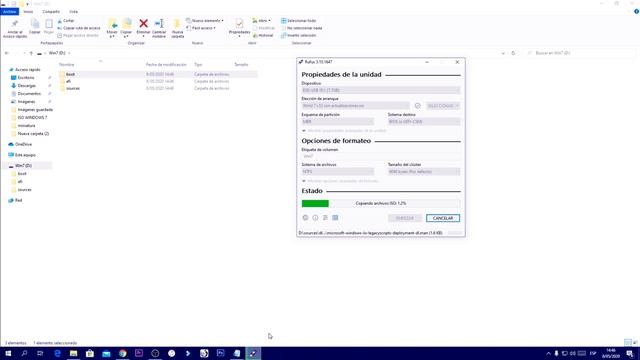Click the EMPEZAR button in Rufus
Viewport: 640px width, 360px height.
[x=405, y=218]
